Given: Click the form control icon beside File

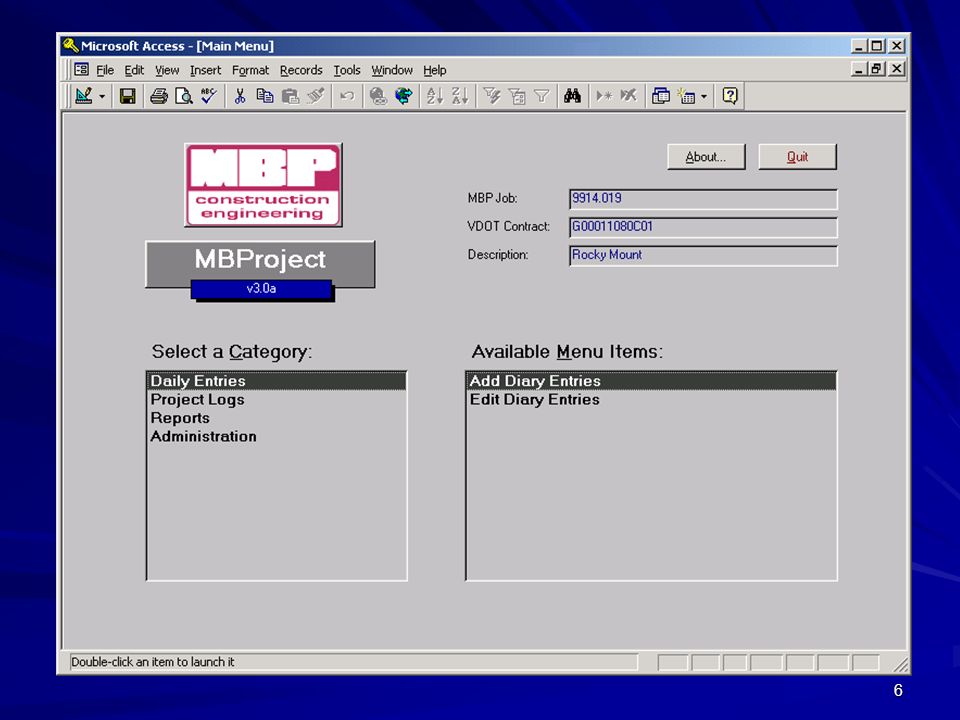Looking at the screenshot, I should (x=81, y=69).
